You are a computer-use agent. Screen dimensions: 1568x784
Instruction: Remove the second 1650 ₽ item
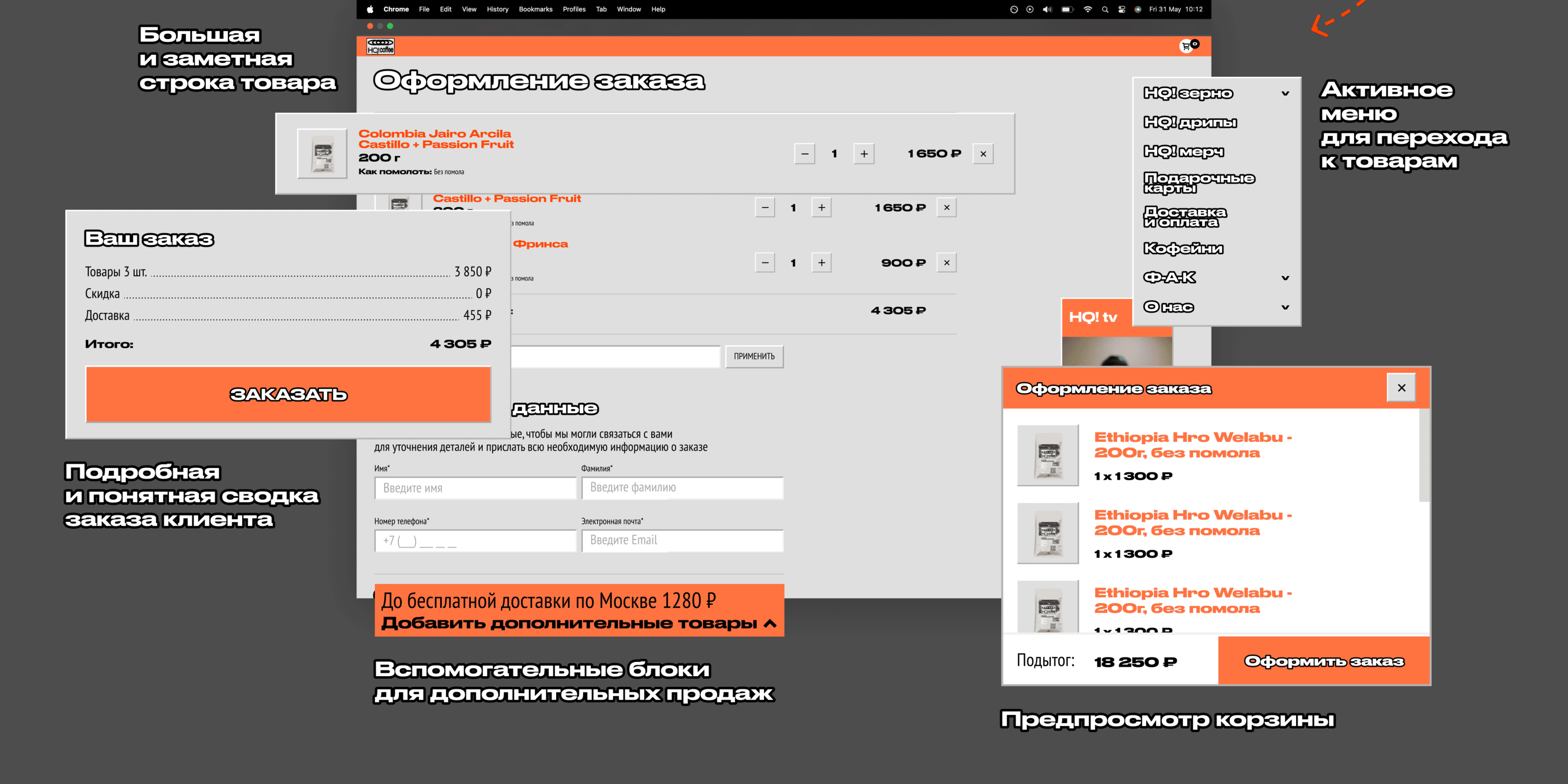pos(947,208)
